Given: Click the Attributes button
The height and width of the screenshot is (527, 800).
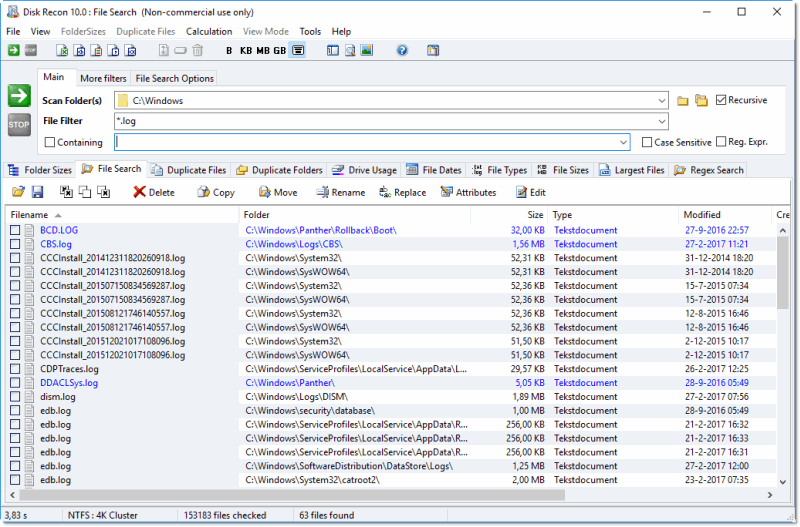Looking at the screenshot, I should (468, 192).
